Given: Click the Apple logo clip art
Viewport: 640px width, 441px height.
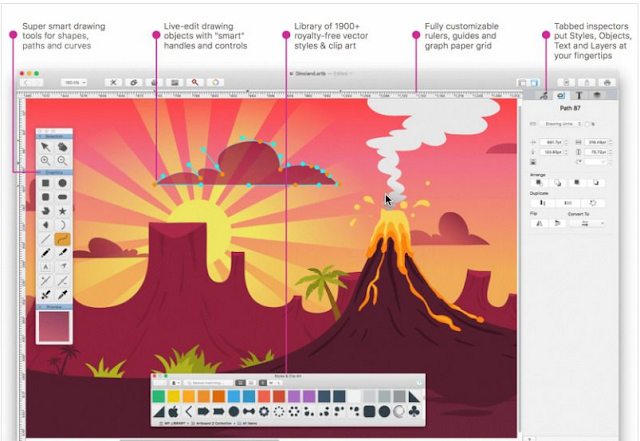Looking at the screenshot, I should click(173, 412).
